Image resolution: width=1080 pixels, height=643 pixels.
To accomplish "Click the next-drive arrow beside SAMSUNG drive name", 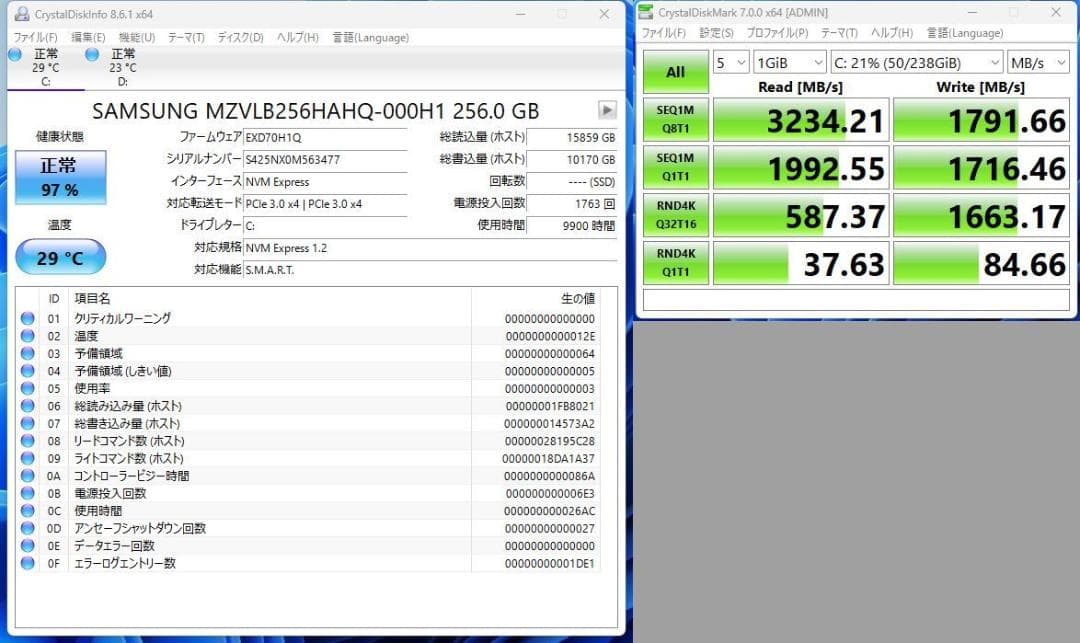I will click(607, 110).
